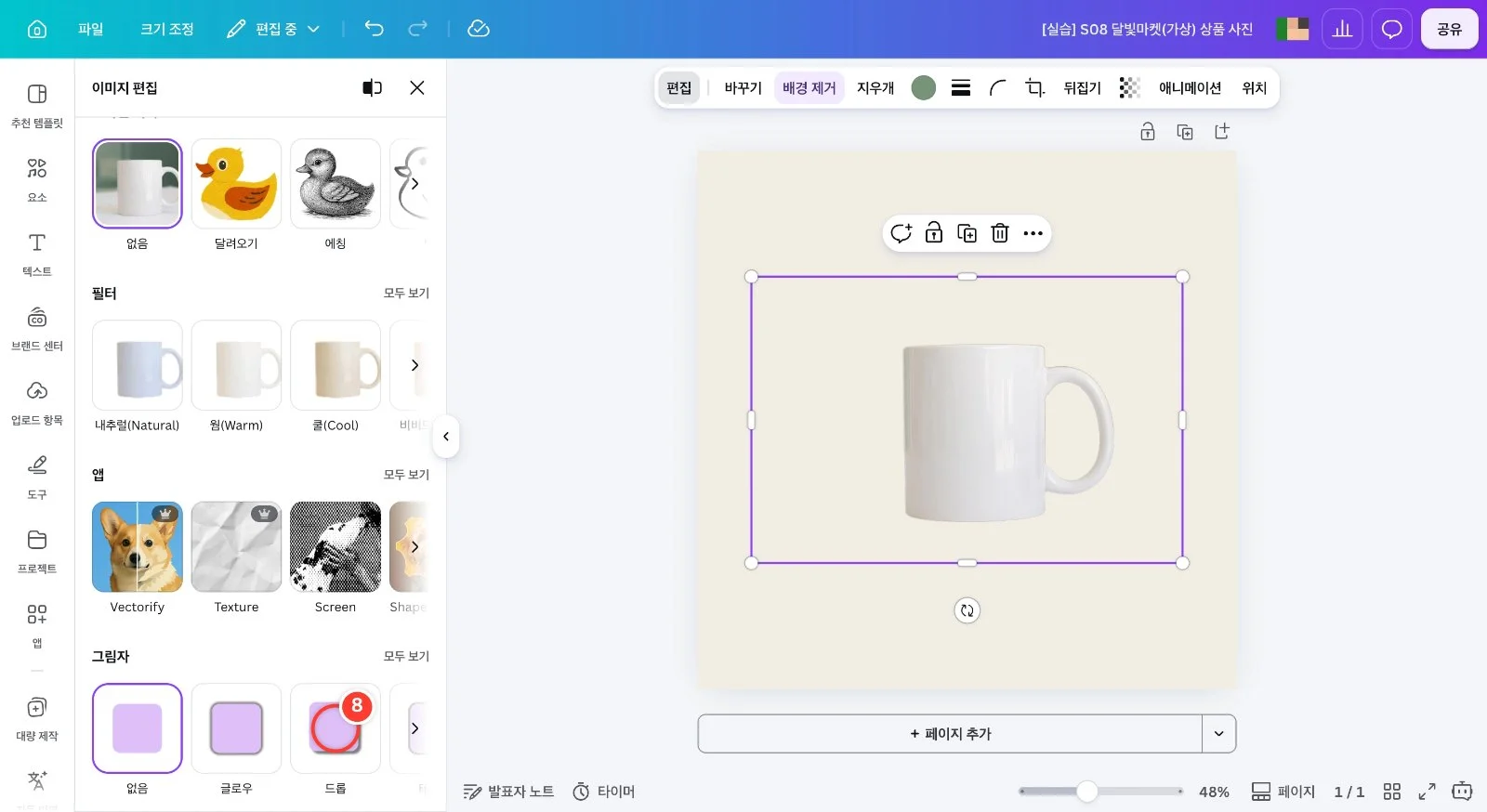Open the 파일 menu
The height and width of the screenshot is (812, 1487).
pos(91,29)
